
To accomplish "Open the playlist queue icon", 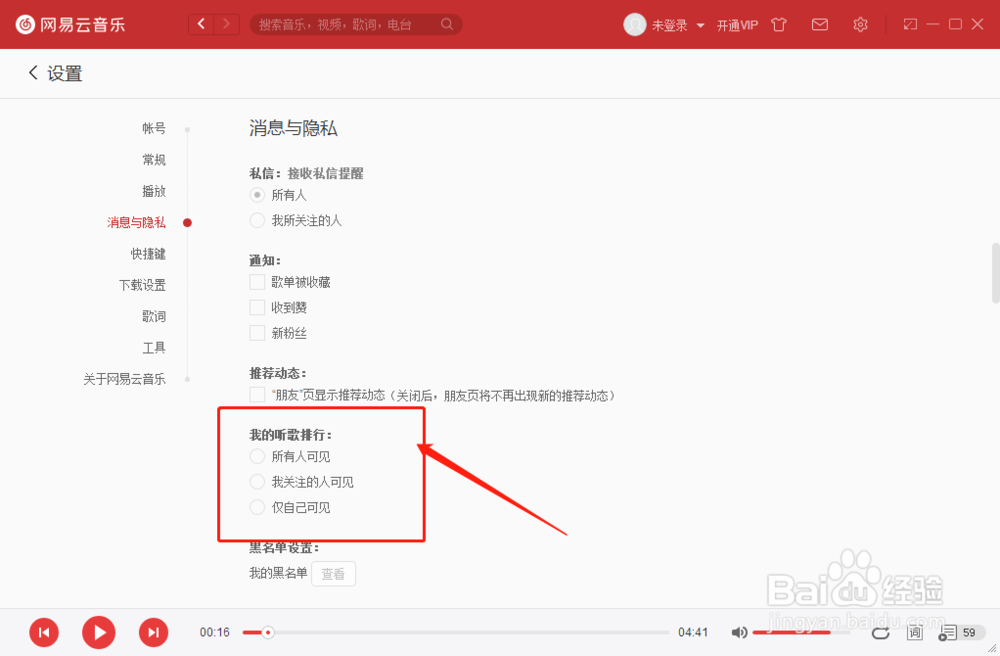I will [948, 632].
